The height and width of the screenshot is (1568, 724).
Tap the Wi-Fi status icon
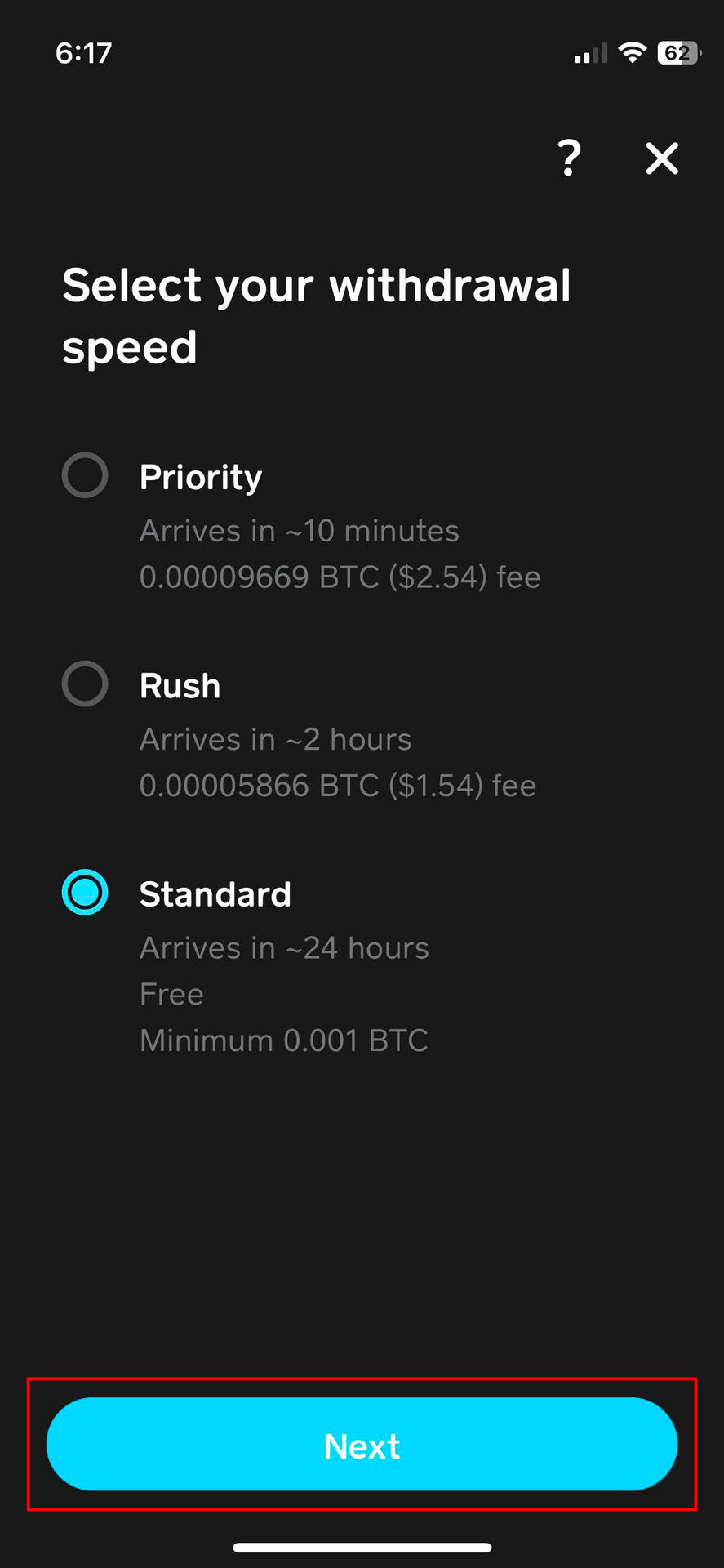pos(631,53)
